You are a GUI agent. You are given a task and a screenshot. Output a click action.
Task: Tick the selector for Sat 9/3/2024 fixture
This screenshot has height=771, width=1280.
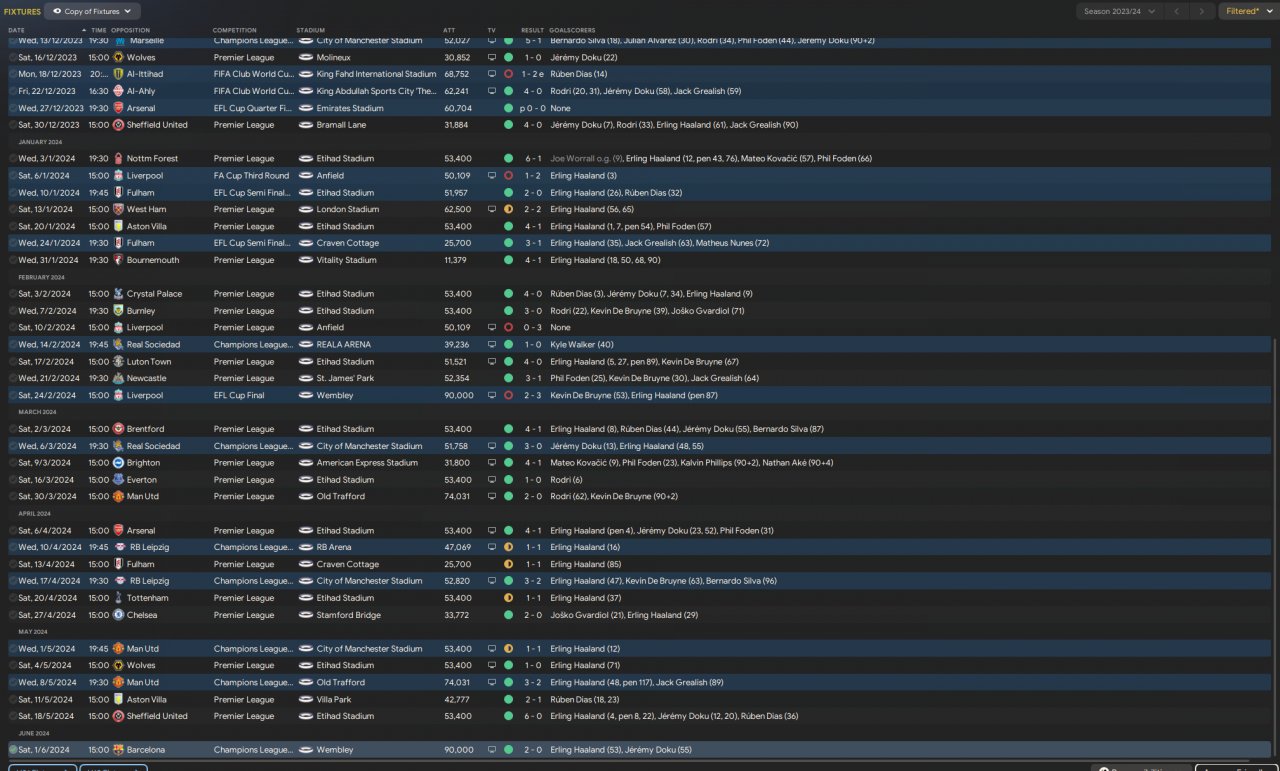(13, 463)
